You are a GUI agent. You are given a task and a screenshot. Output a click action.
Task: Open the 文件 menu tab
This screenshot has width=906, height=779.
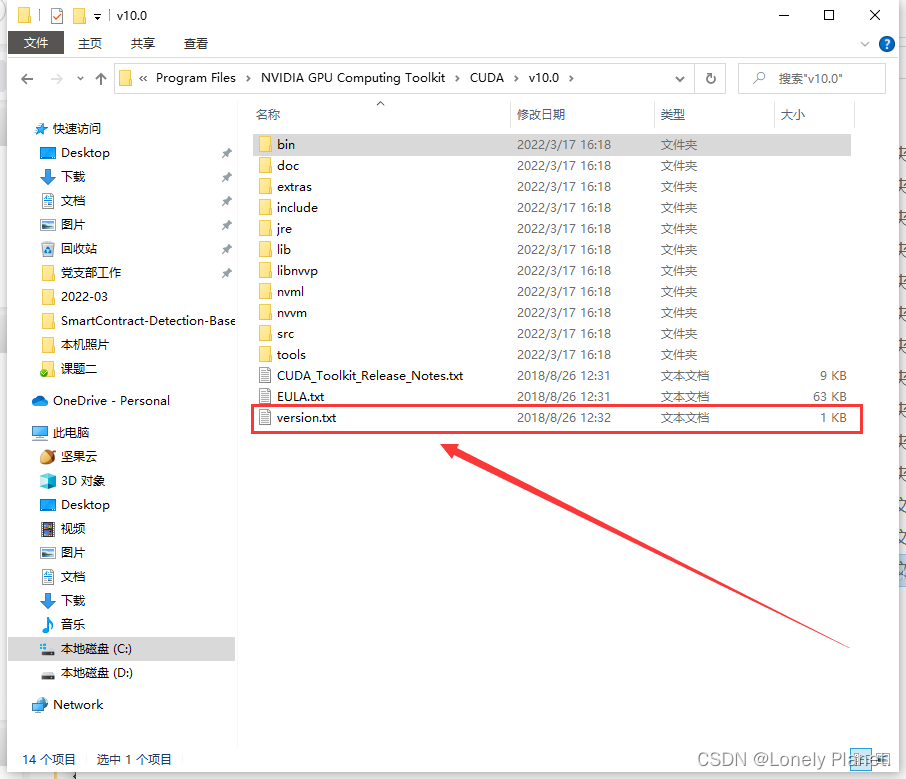36,43
